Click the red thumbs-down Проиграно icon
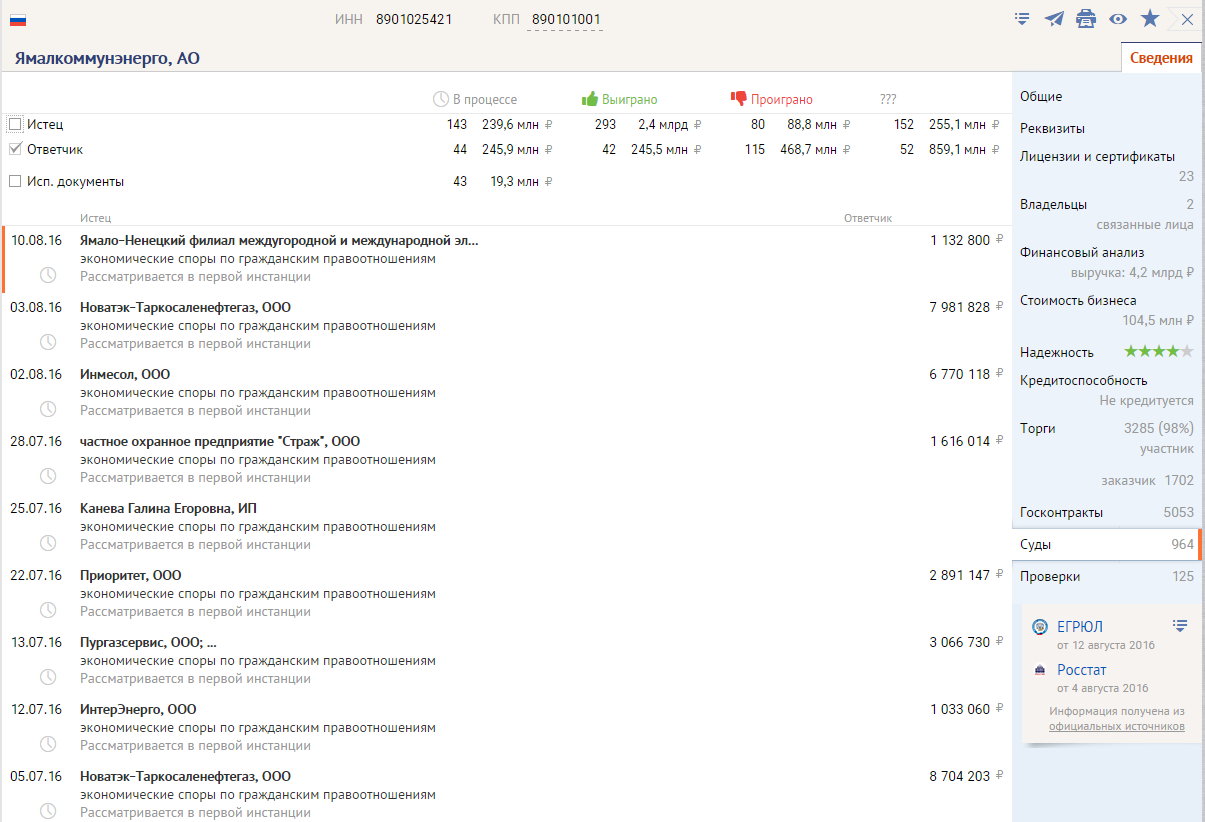 (x=739, y=99)
